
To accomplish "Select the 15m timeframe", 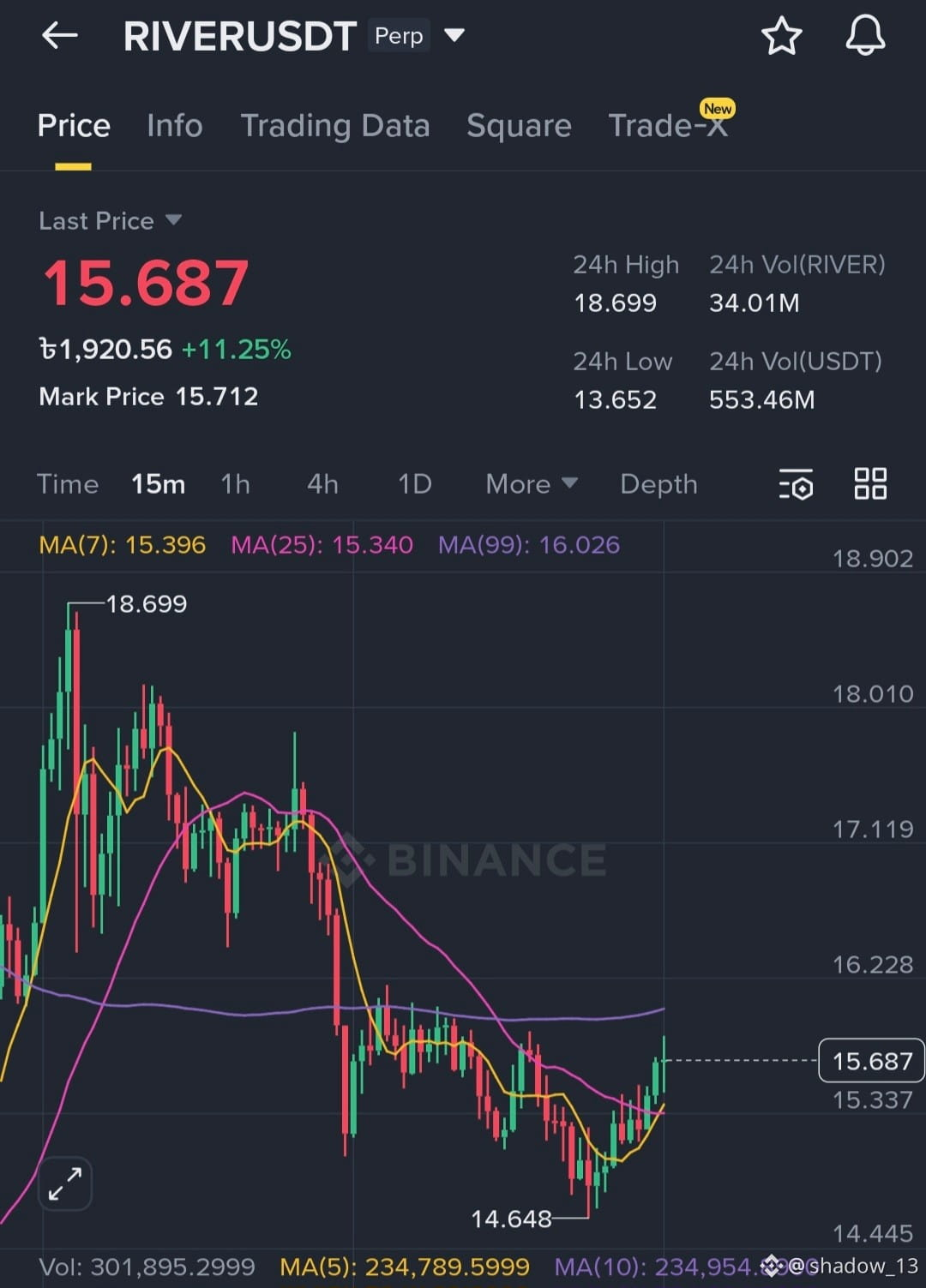I will [x=158, y=484].
